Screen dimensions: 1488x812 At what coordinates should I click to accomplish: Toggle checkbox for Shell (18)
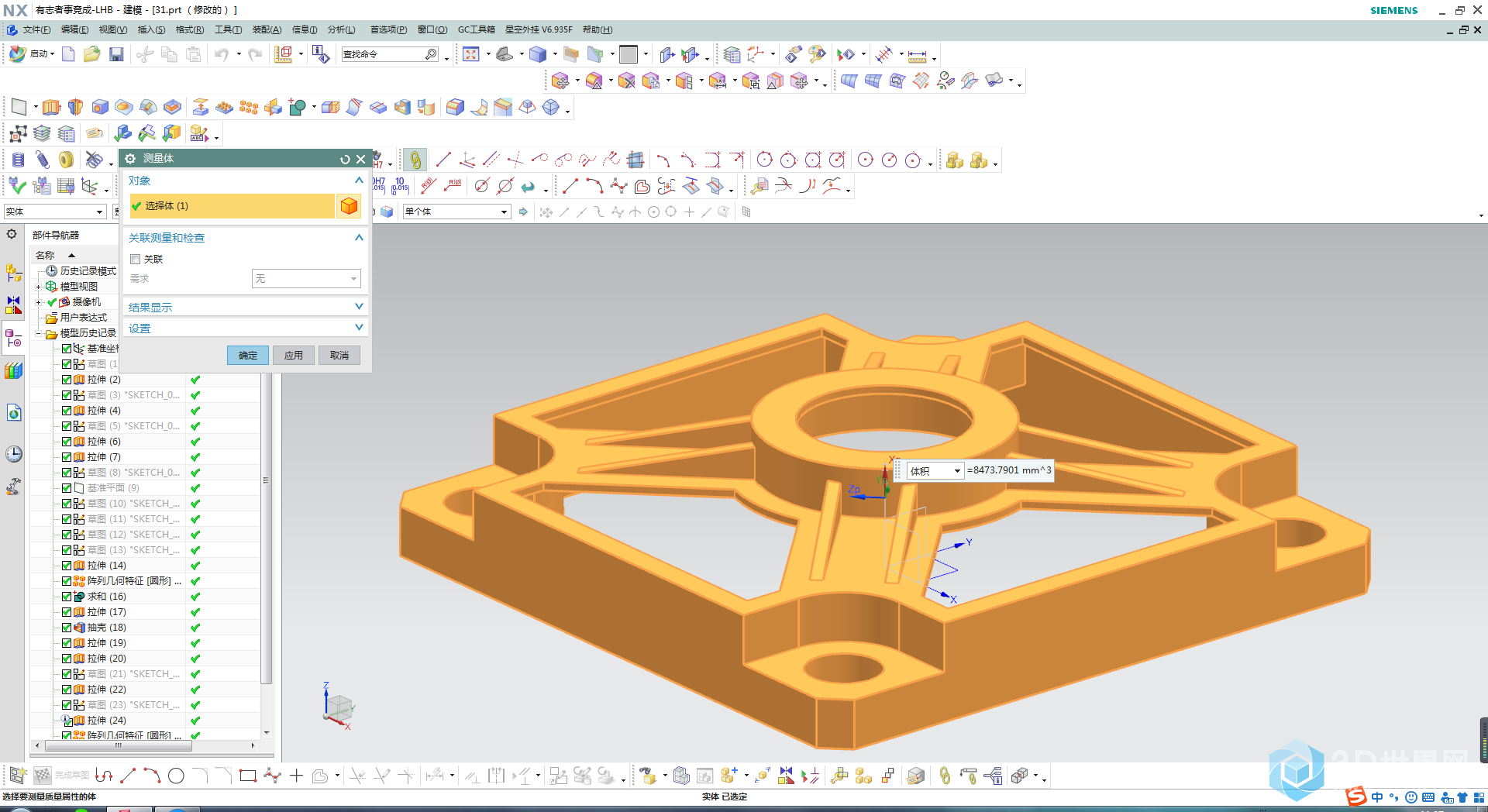[x=67, y=628]
